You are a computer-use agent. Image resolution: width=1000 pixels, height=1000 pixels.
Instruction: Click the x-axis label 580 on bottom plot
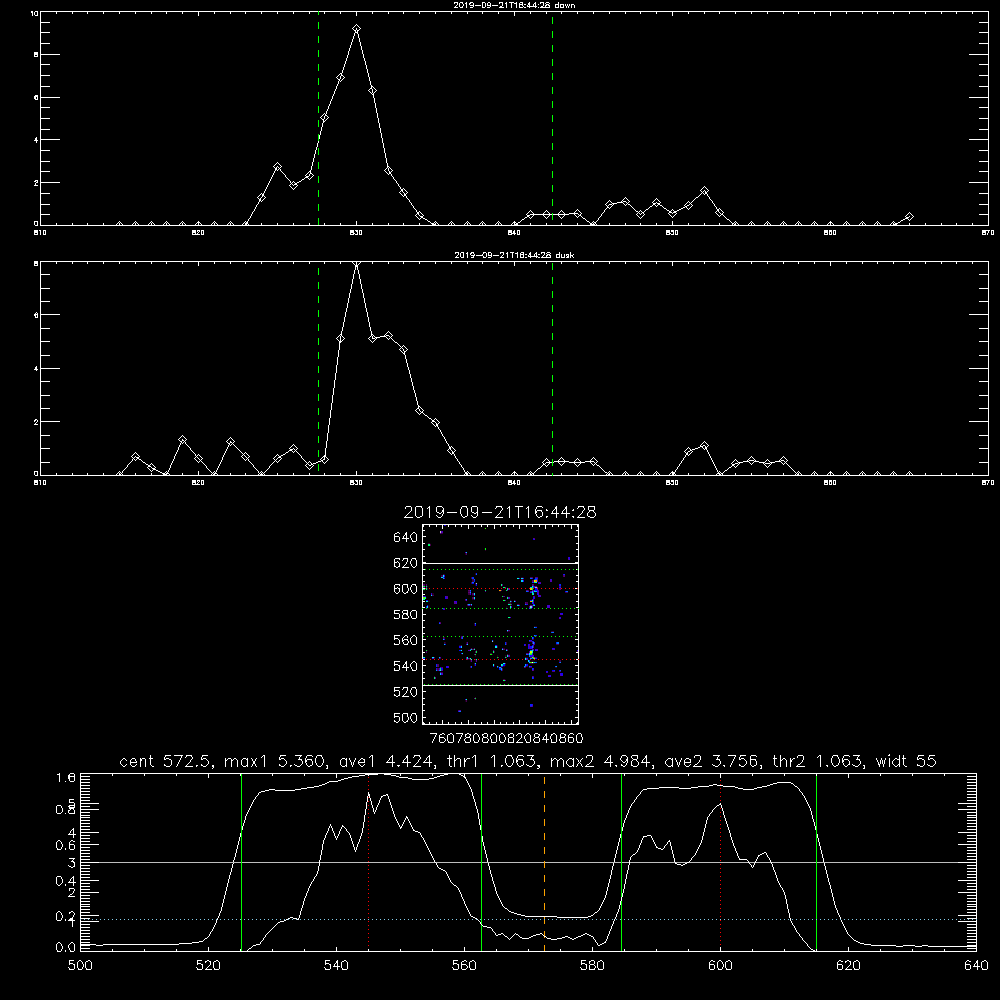[592, 966]
